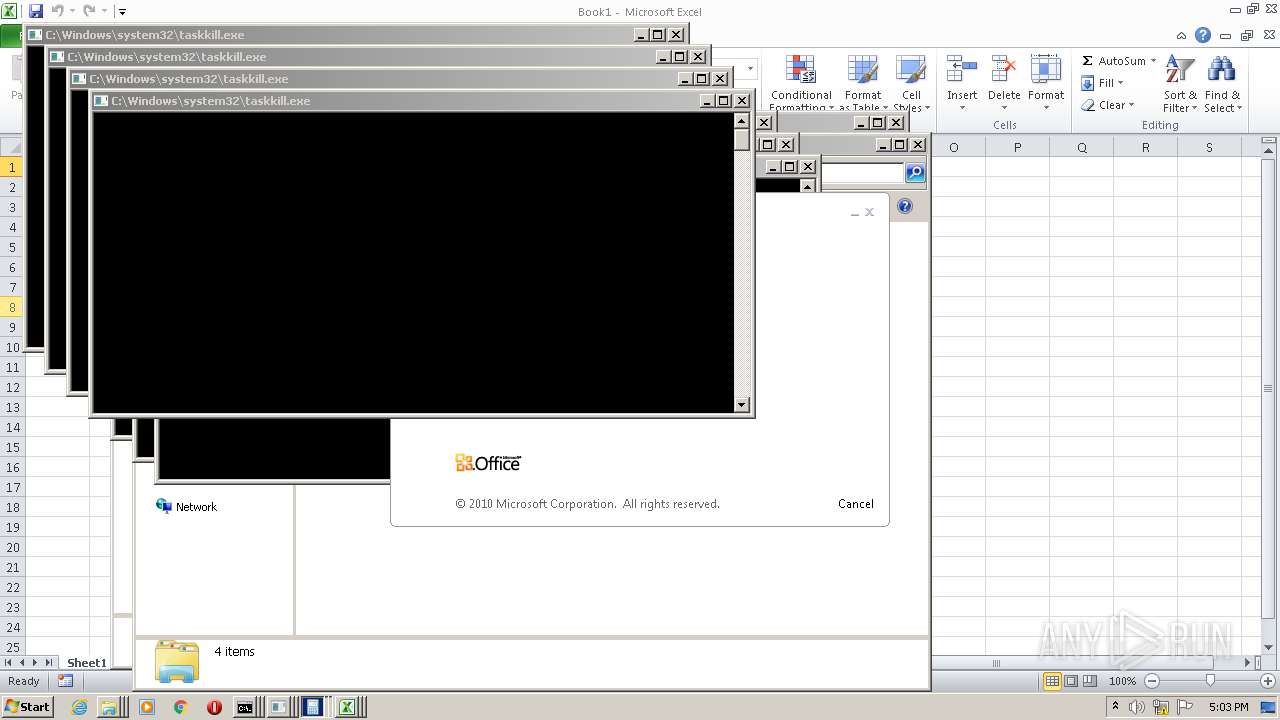
Task: Click the Explorer help icon
Action: (905, 206)
